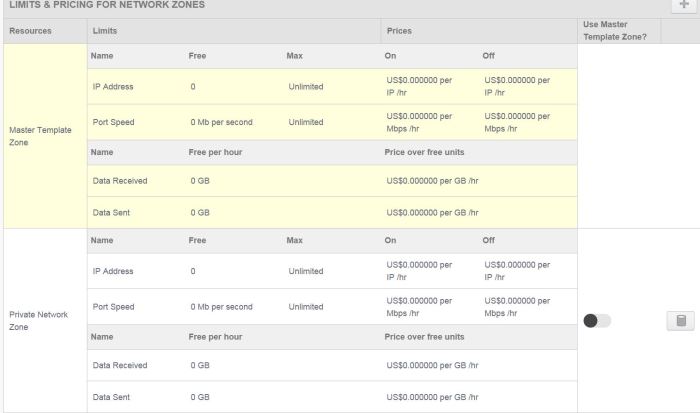Select IP Address row in Master Template Zone
This screenshot has height=413, width=700.
coord(113,86)
